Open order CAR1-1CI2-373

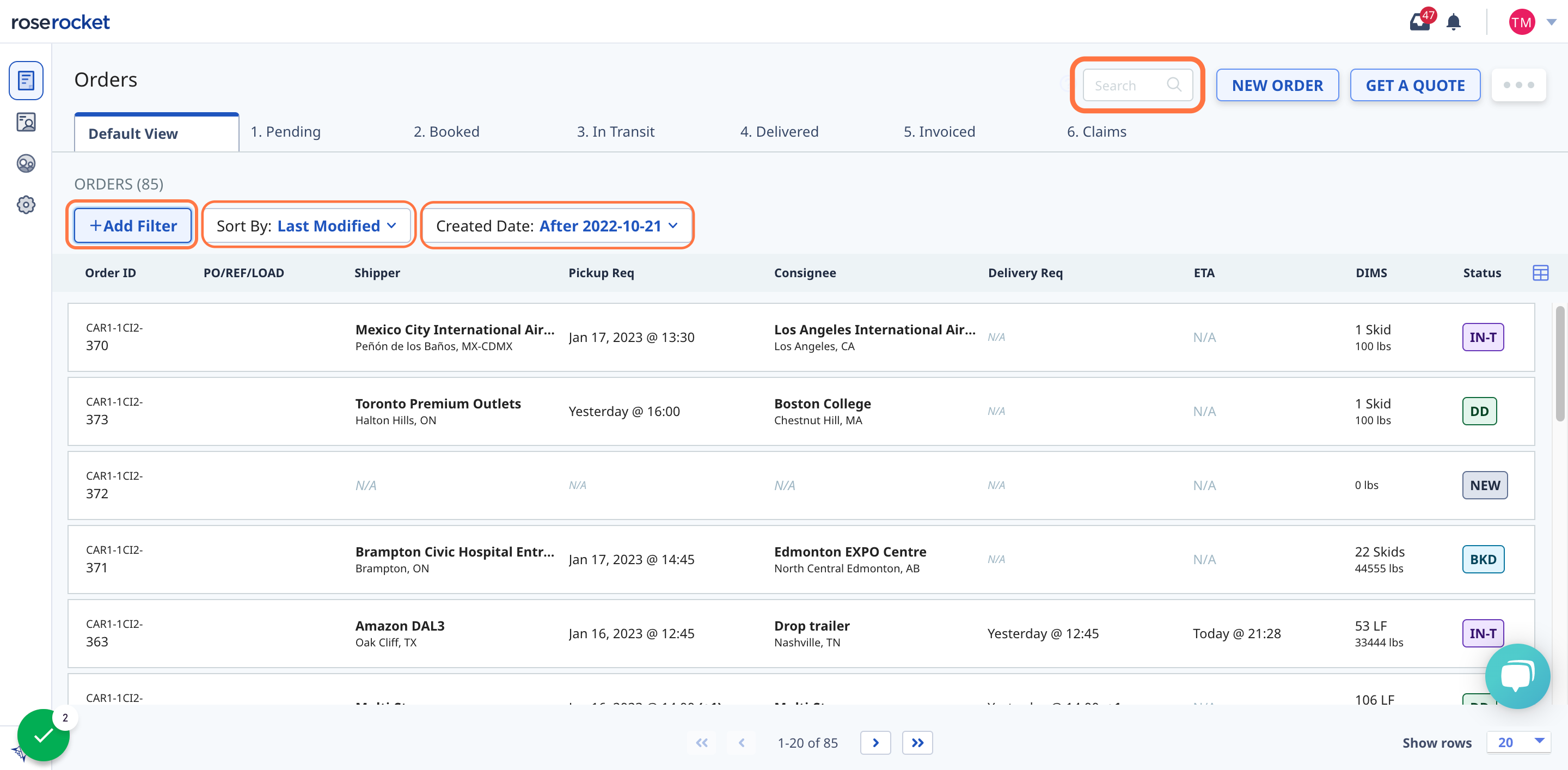801,412
